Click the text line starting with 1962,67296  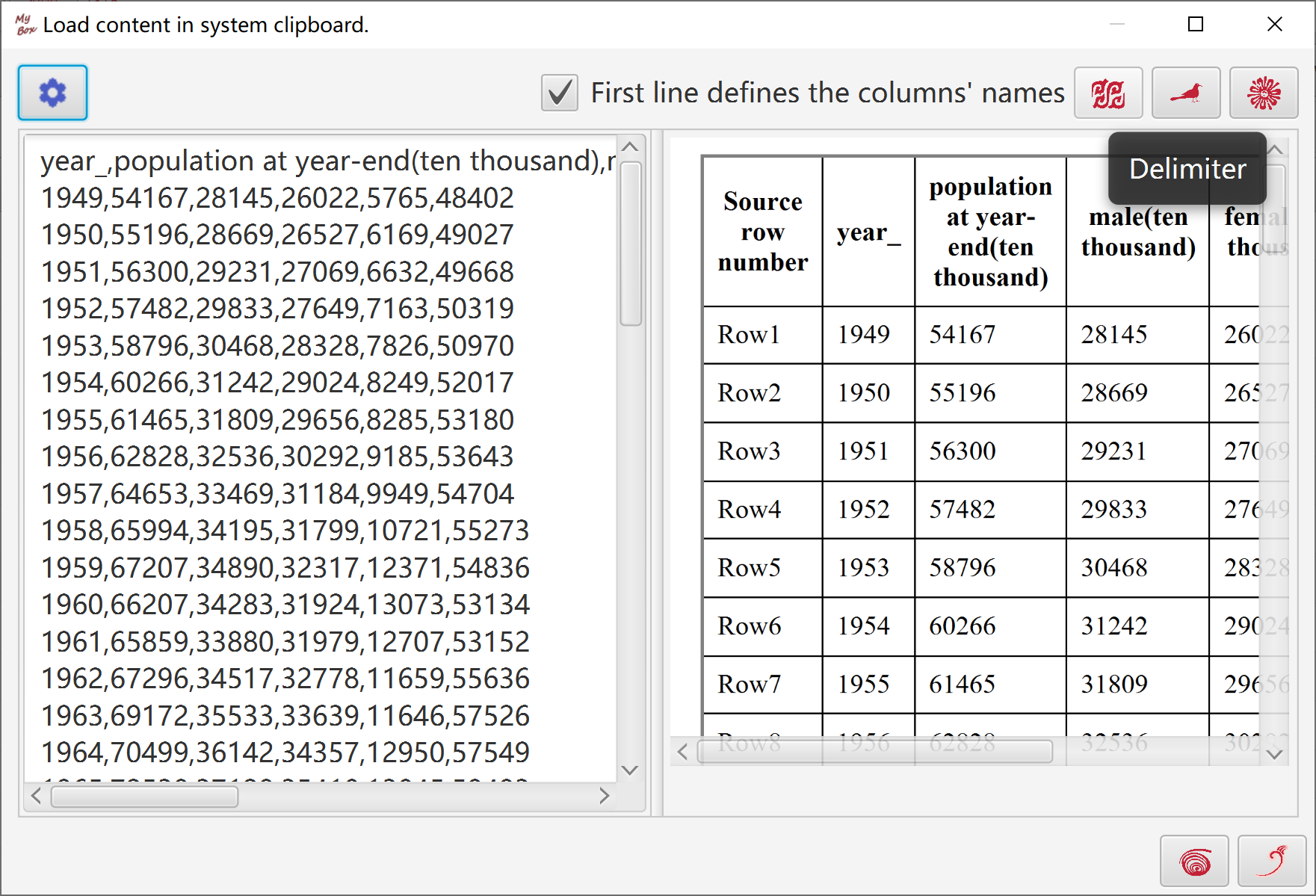[x=285, y=679]
